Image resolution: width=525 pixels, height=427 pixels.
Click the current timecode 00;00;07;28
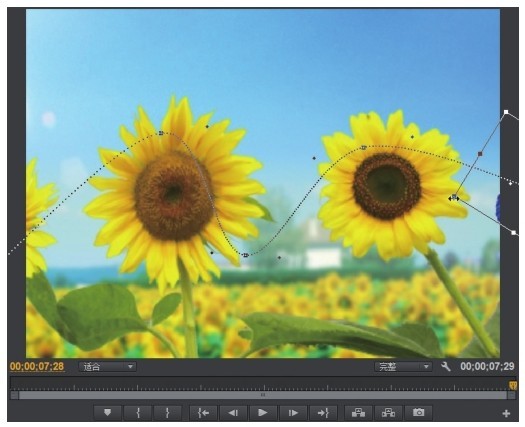pos(37,366)
